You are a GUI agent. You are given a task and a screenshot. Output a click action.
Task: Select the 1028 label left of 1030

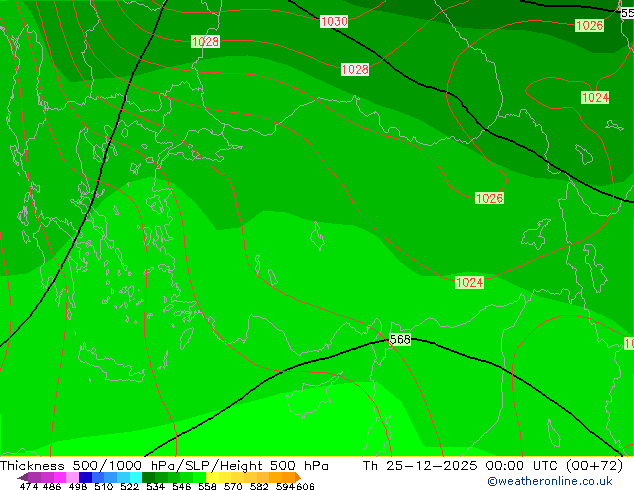coord(205,41)
